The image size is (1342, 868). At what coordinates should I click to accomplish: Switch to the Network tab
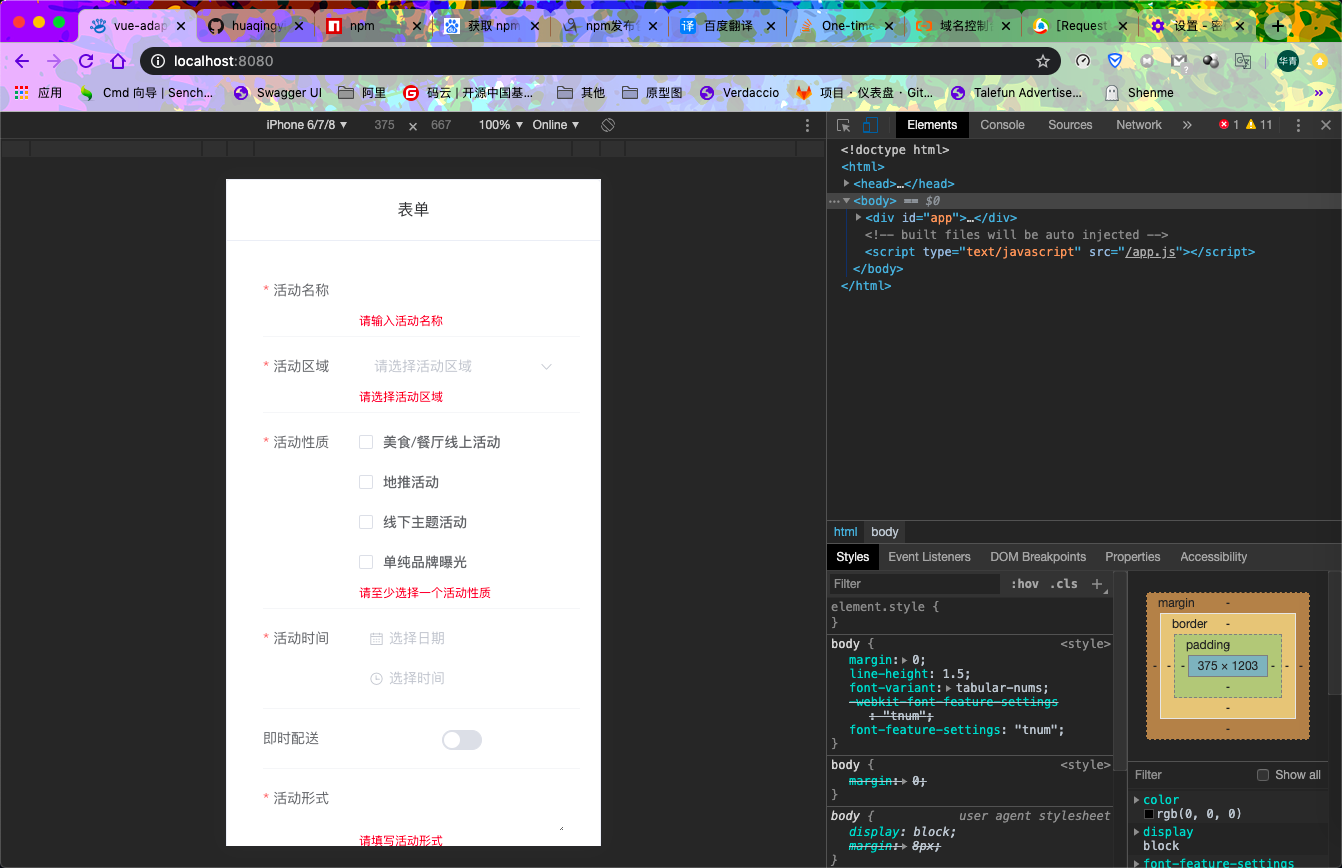click(x=1139, y=125)
